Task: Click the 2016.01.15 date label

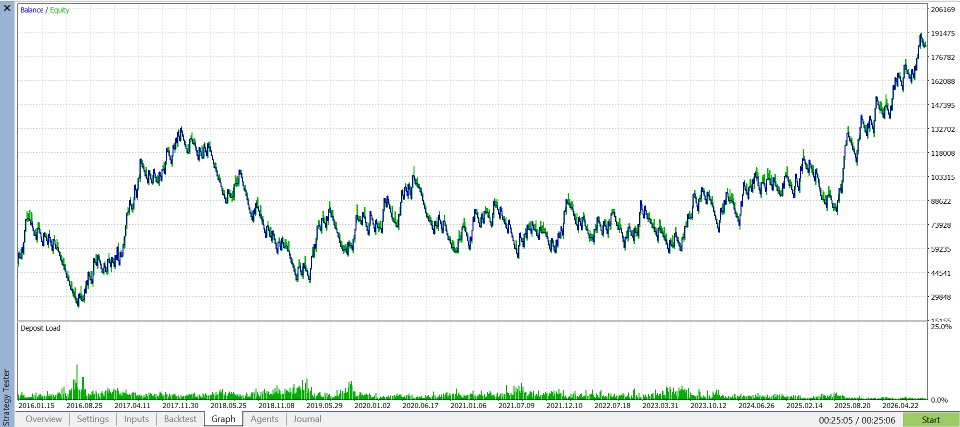Action: pos(36,406)
